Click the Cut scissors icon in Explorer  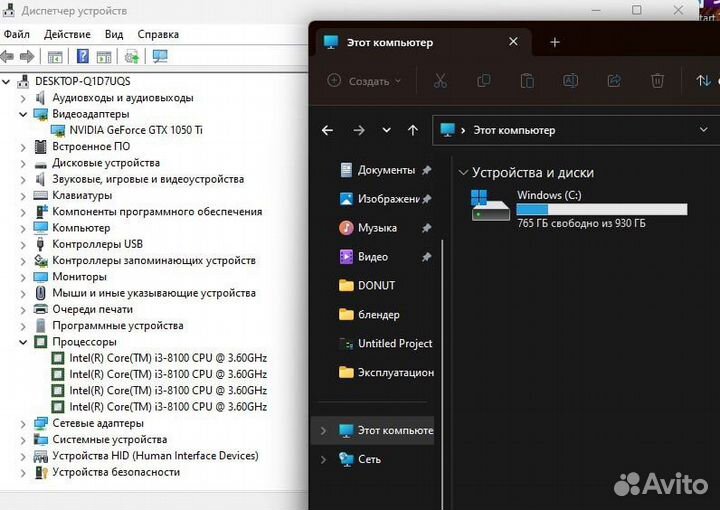(x=440, y=81)
